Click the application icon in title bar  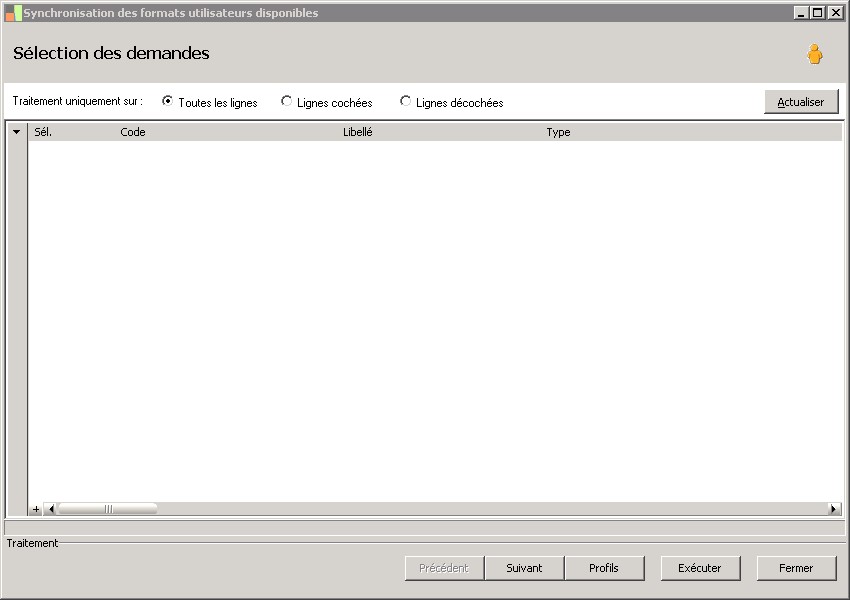13,13
